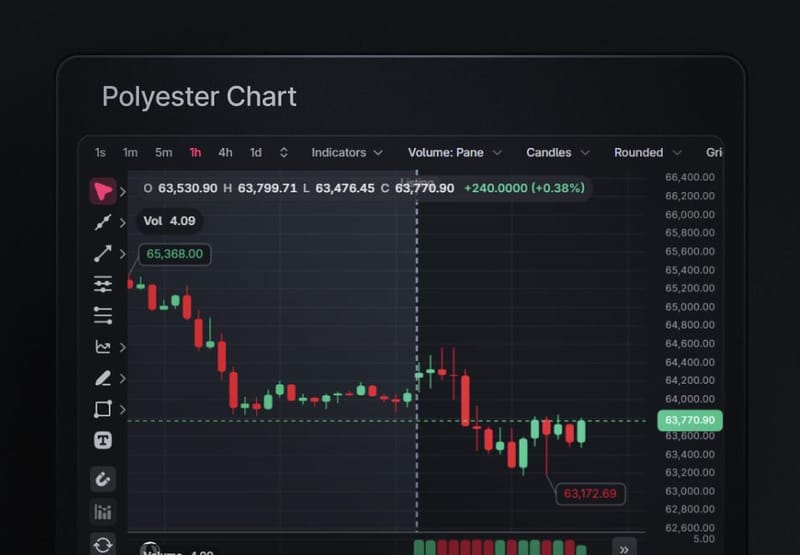This screenshot has height=555, width=800.
Task: Expand the rectangle tool options chevron
Action: pyautogui.click(x=122, y=410)
